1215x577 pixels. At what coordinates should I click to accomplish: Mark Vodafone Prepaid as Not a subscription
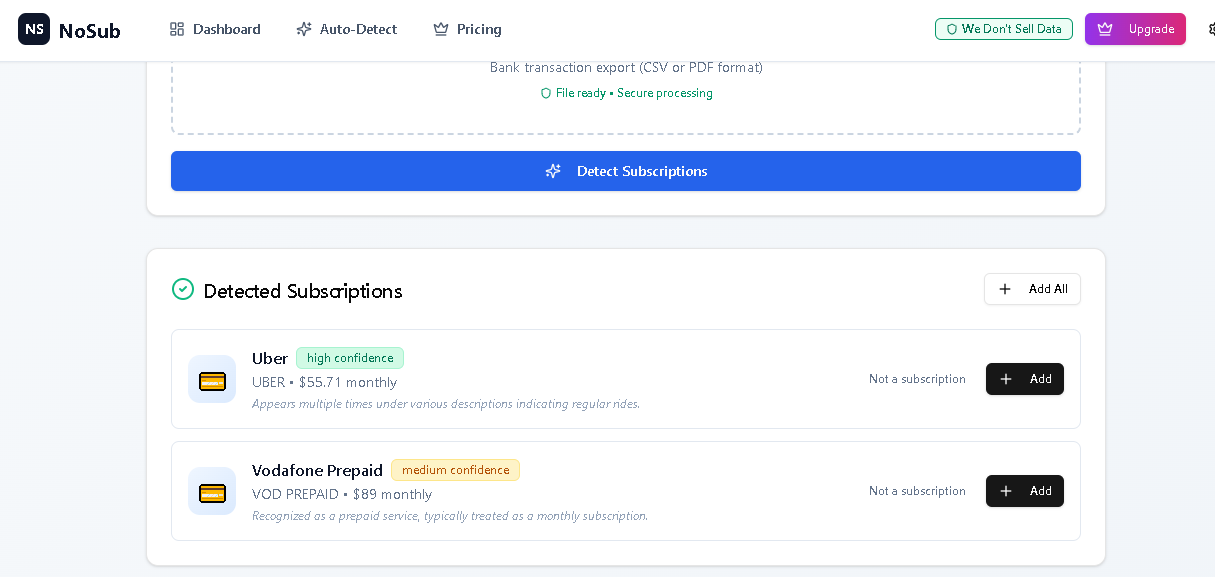(x=916, y=491)
